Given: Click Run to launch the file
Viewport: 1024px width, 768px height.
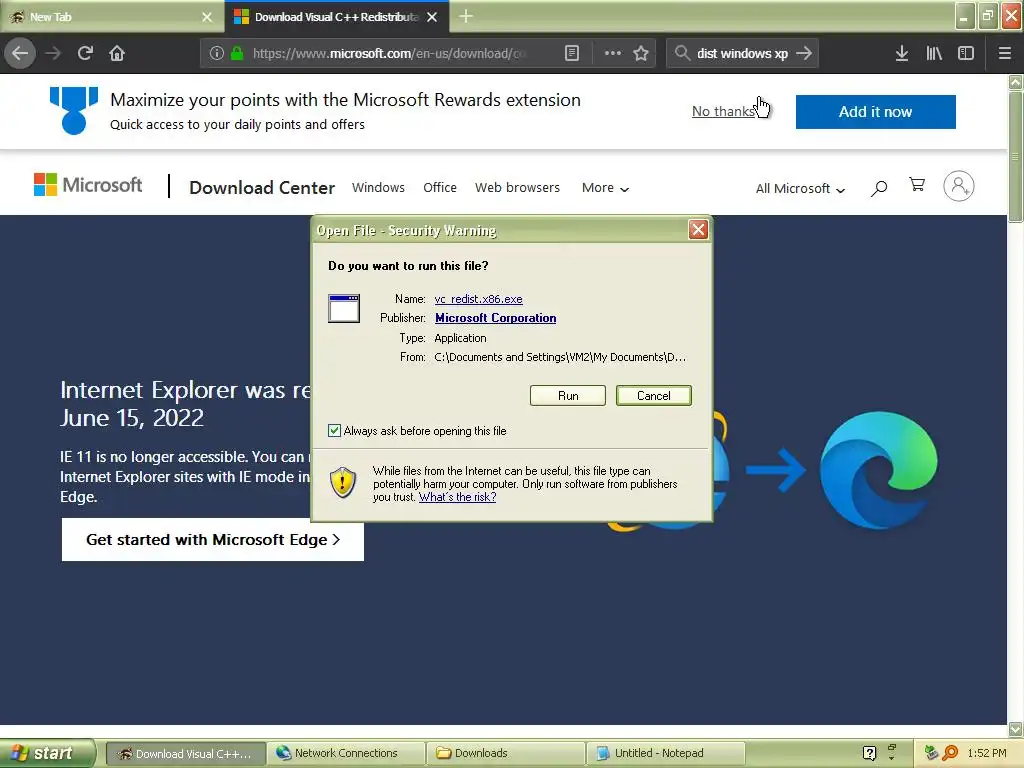Looking at the screenshot, I should [568, 396].
